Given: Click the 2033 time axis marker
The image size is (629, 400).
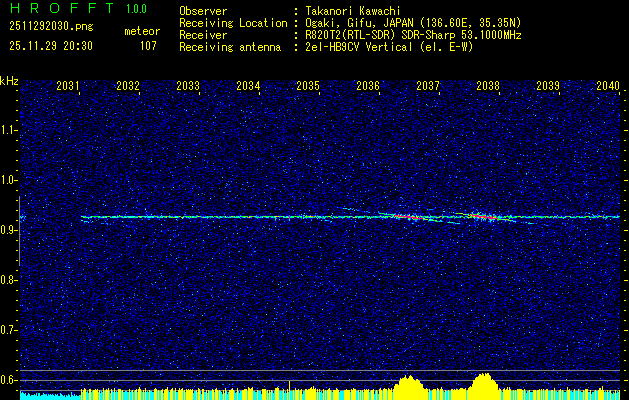Looking at the screenshot, I should 188,86.
